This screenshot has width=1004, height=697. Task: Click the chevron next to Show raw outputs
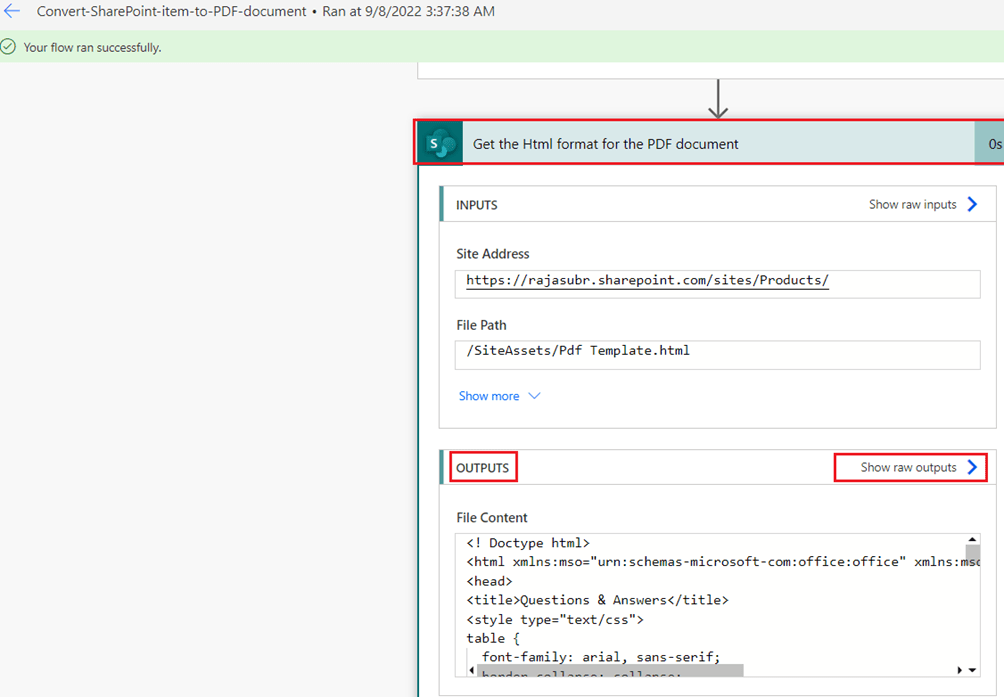coord(972,467)
